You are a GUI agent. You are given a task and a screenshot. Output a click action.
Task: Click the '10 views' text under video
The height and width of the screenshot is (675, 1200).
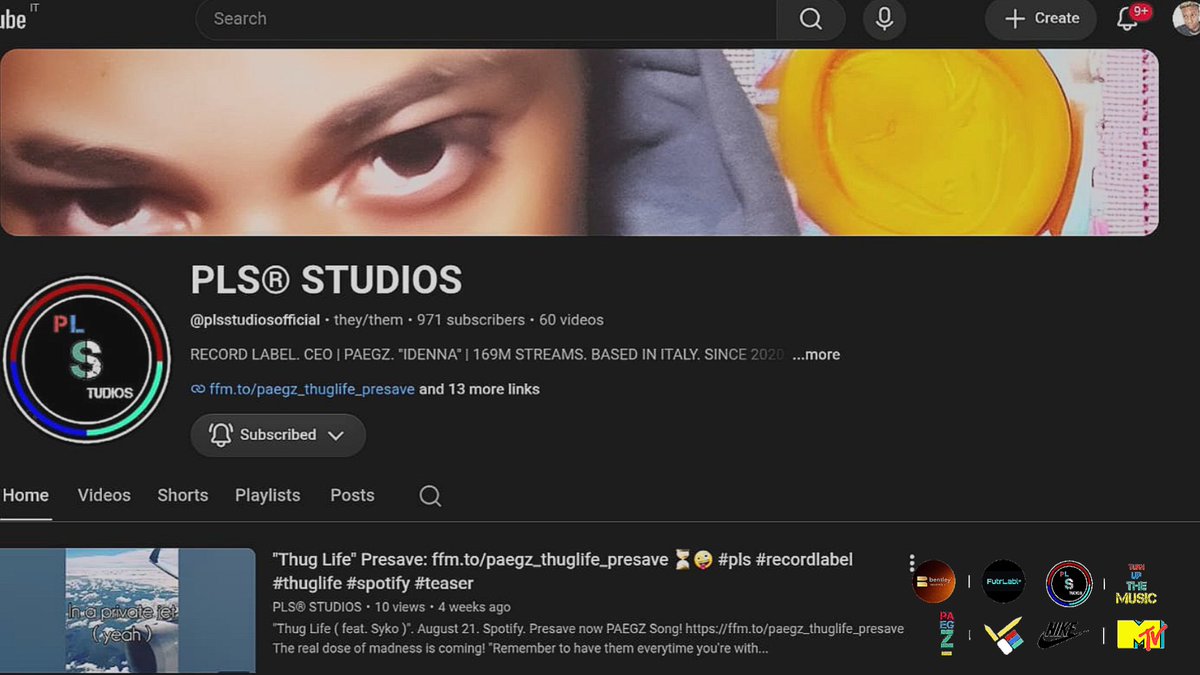(x=402, y=607)
